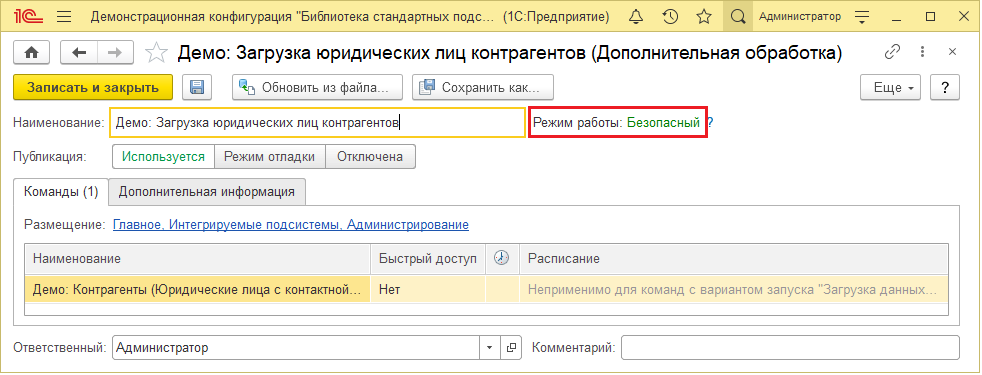Select publication option Используется
The height and width of the screenshot is (375, 982).
click(x=163, y=157)
